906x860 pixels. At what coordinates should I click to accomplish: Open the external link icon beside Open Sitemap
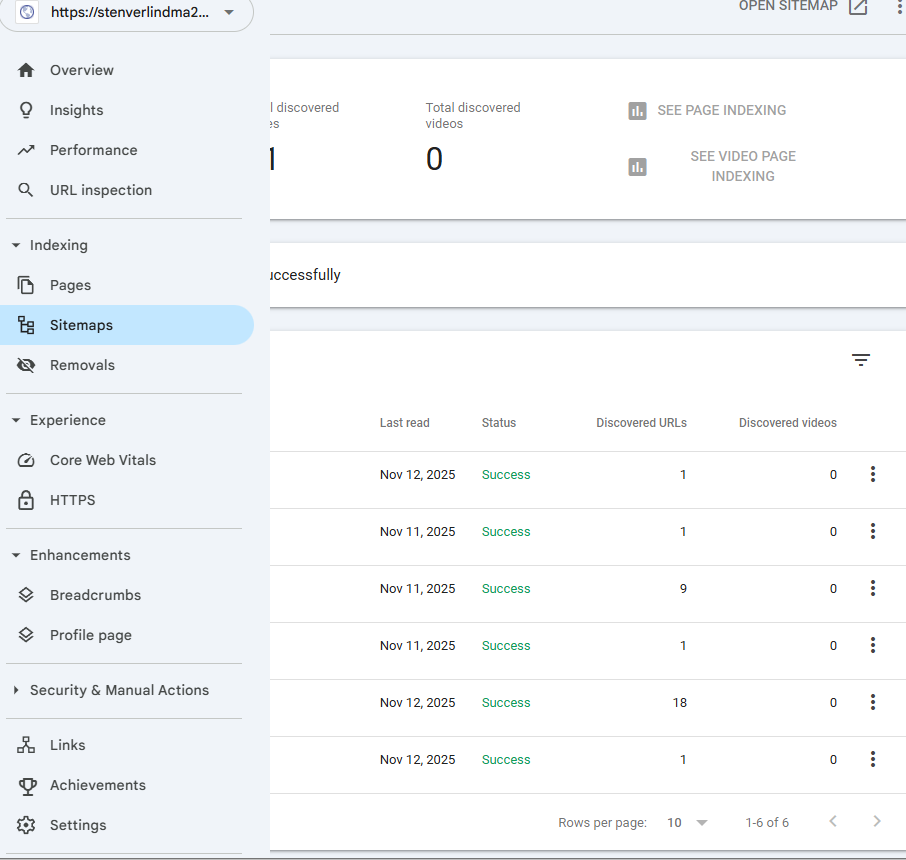858,7
